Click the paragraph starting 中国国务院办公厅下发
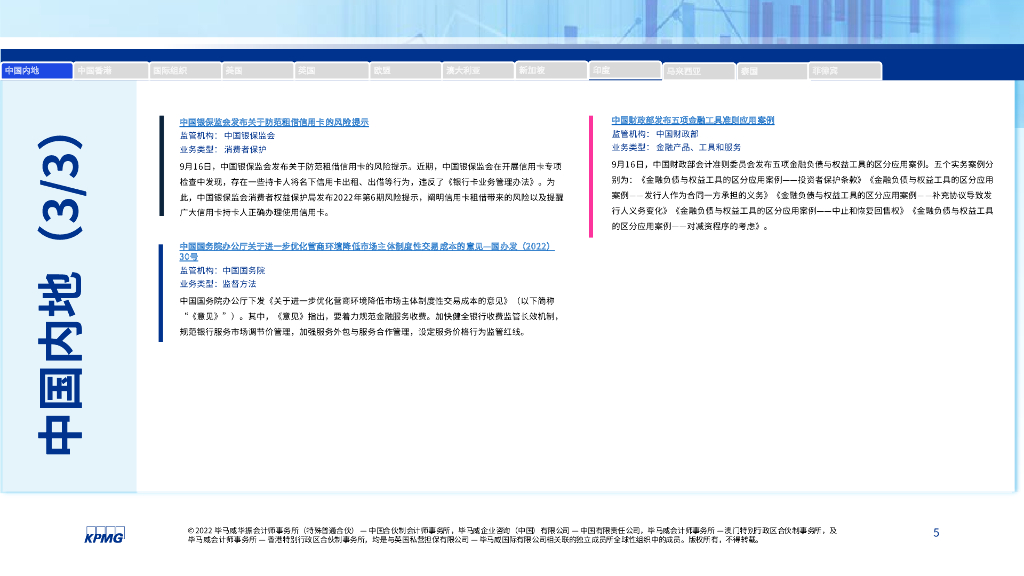The image size is (1024, 576). [x=370, y=316]
